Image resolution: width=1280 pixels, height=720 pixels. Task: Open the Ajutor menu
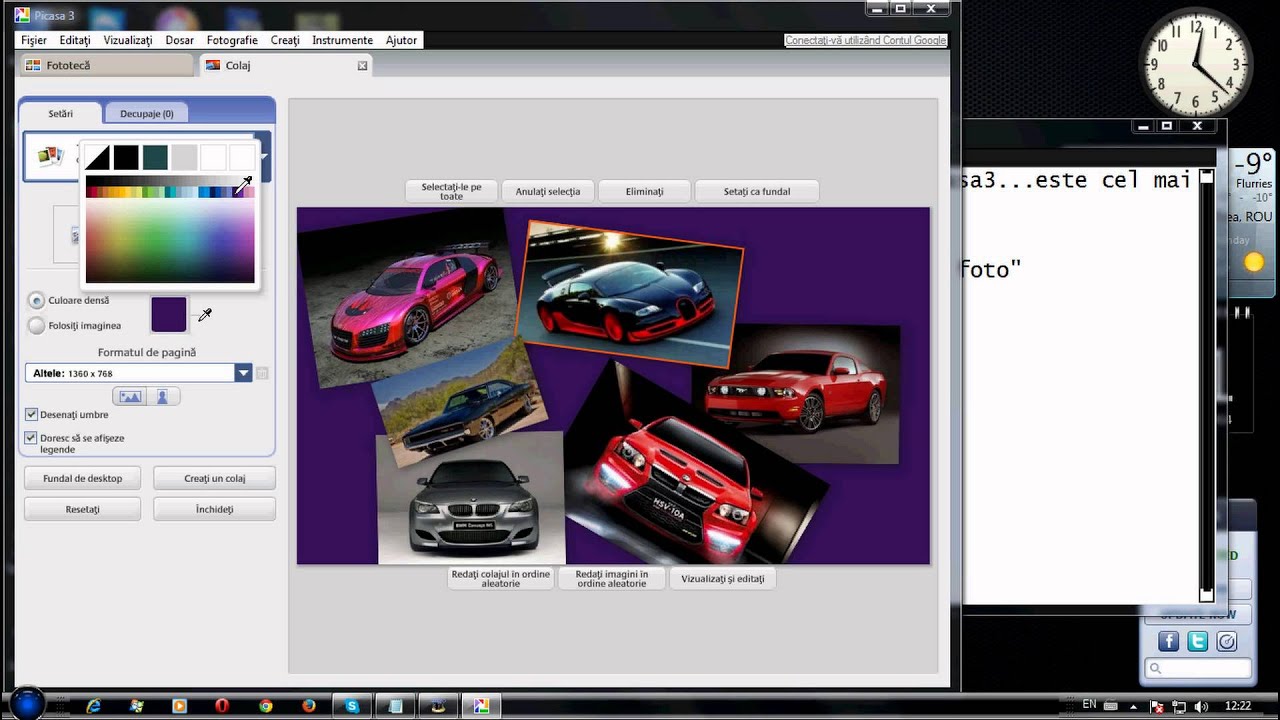point(402,40)
